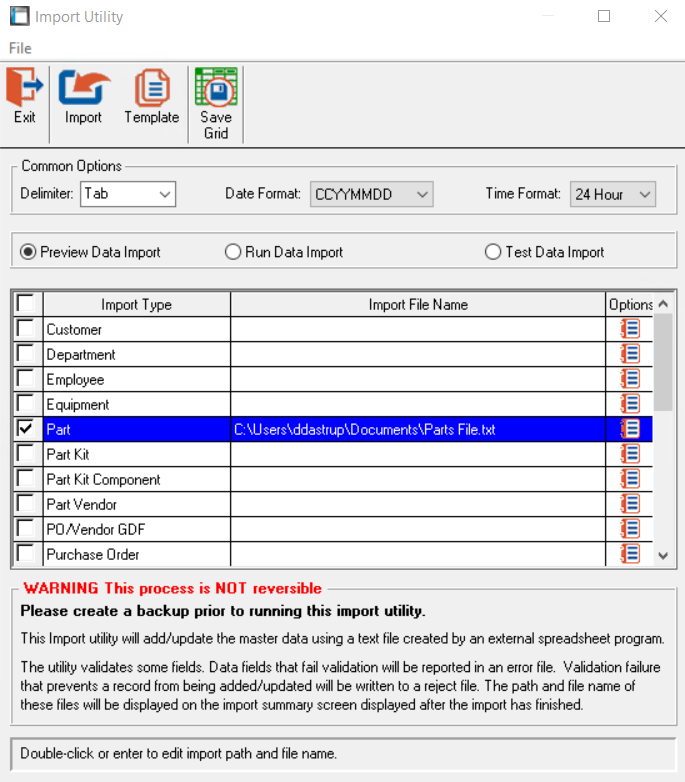Select the Equipment file name cell
This screenshot has height=782, width=685.
coord(418,404)
